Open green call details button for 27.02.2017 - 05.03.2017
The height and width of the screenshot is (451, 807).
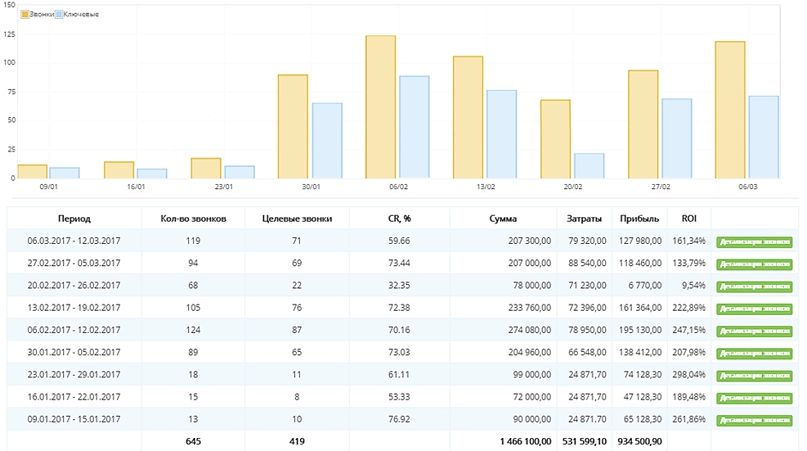754,264
